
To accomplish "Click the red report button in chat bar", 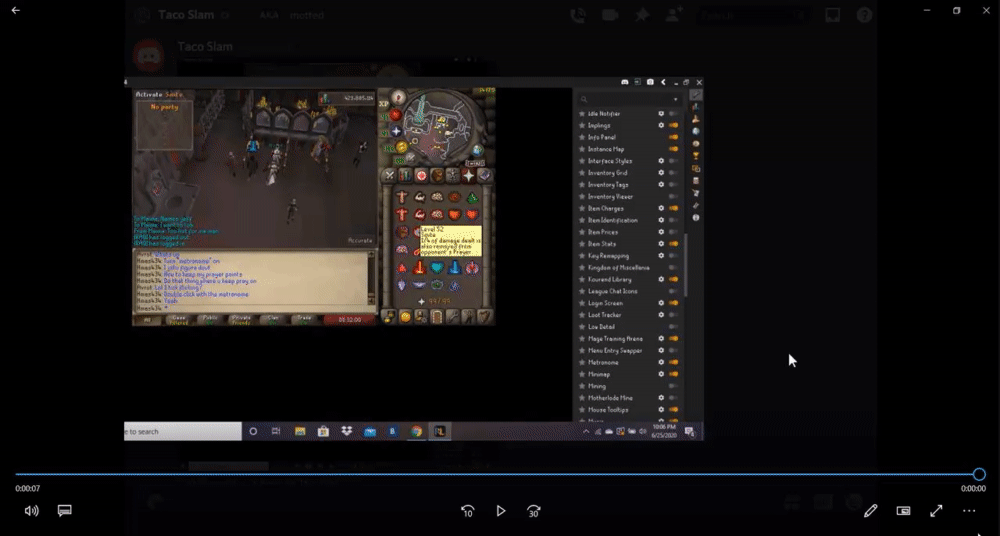I will coord(349,320).
